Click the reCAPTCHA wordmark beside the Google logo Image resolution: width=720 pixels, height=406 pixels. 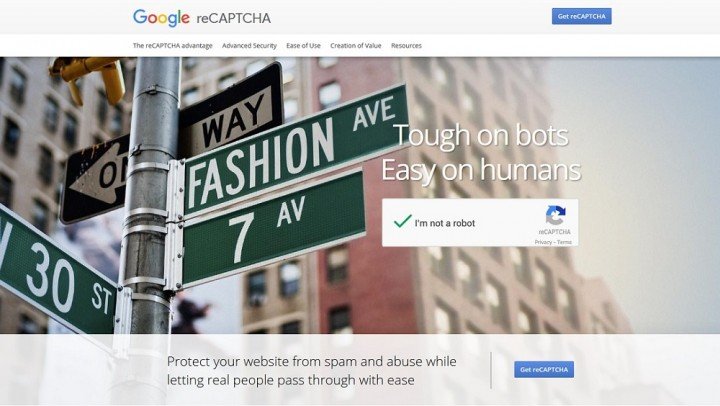tap(234, 18)
